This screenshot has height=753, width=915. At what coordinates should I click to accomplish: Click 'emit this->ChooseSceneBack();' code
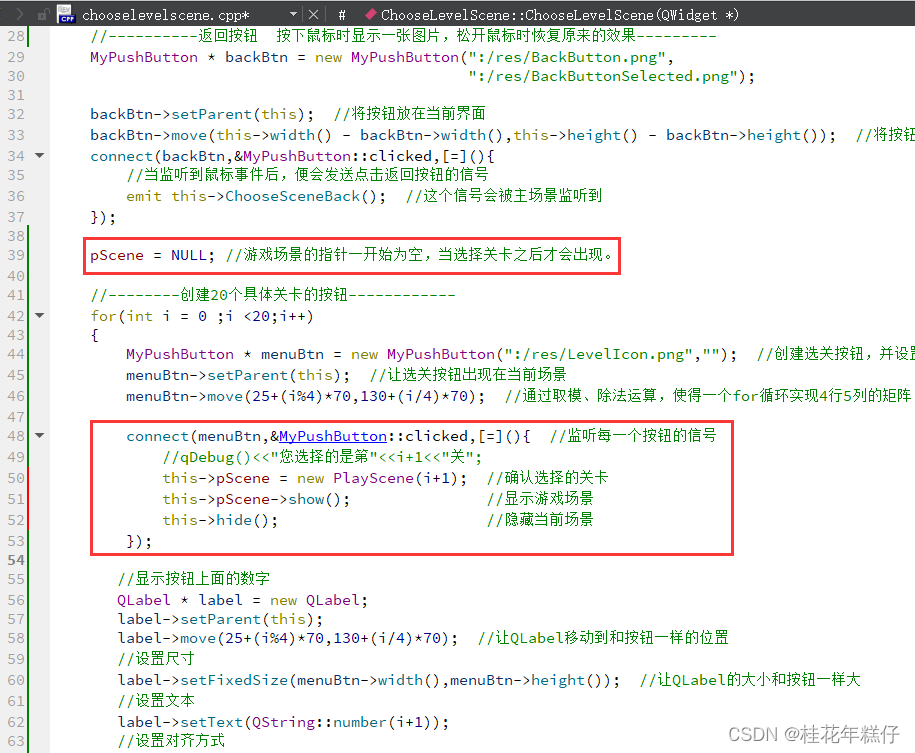pos(256,196)
